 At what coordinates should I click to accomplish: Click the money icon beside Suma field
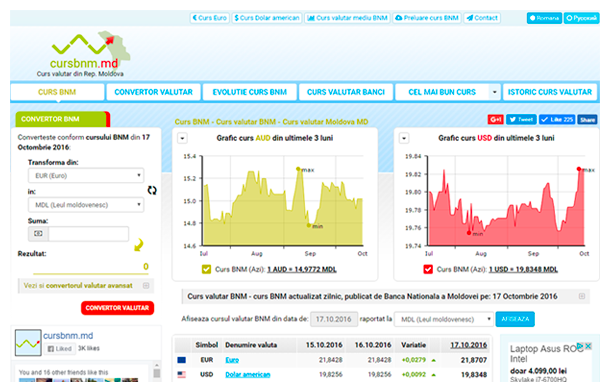point(38,234)
